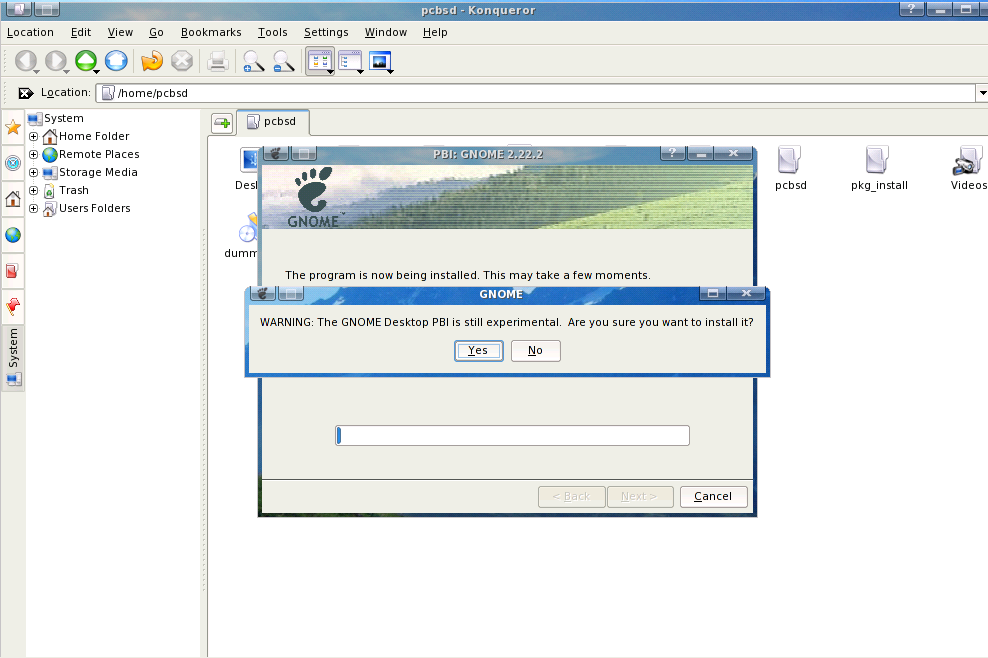Select the pcbsd tab
Image resolution: width=988 pixels, height=658 pixels.
point(272,122)
